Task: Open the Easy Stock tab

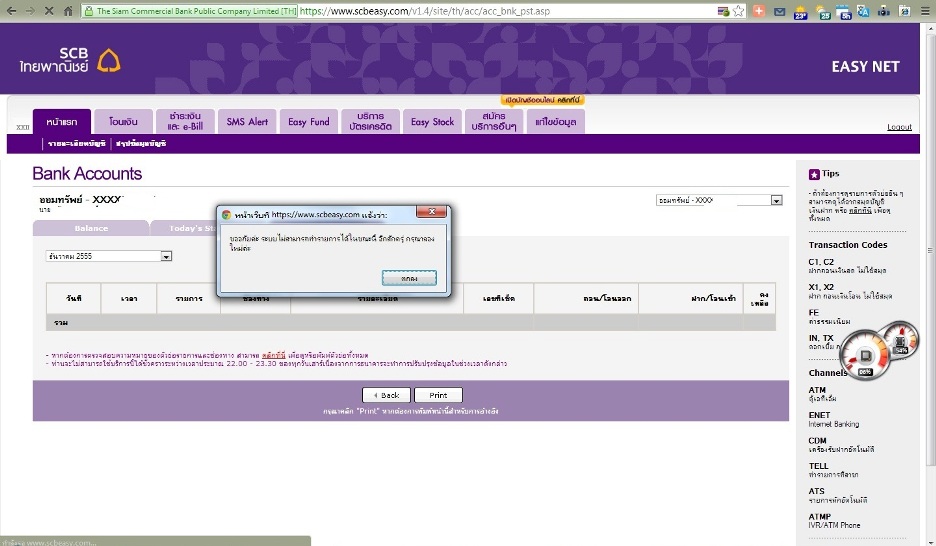Action: tap(432, 122)
